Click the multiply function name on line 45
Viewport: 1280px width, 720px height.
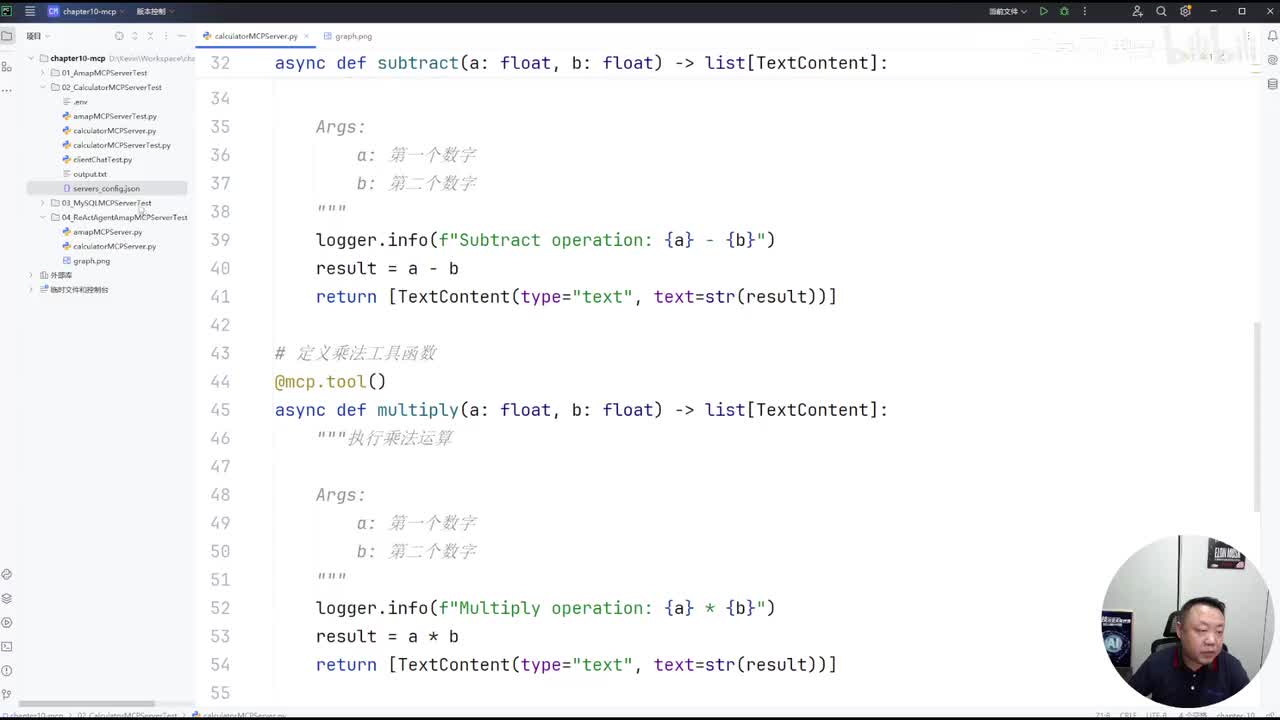418,410
